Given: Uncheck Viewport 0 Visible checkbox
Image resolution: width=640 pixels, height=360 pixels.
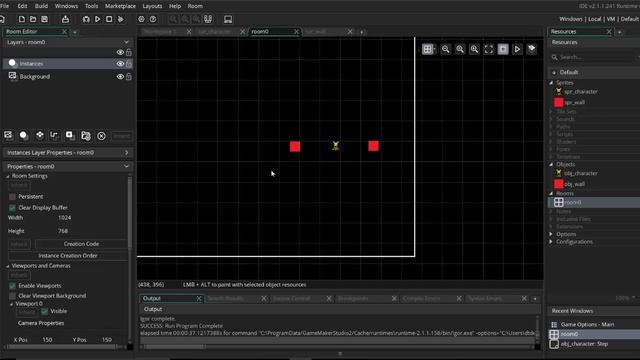Looking at the screenshot, I should click(x=44, y=311).
